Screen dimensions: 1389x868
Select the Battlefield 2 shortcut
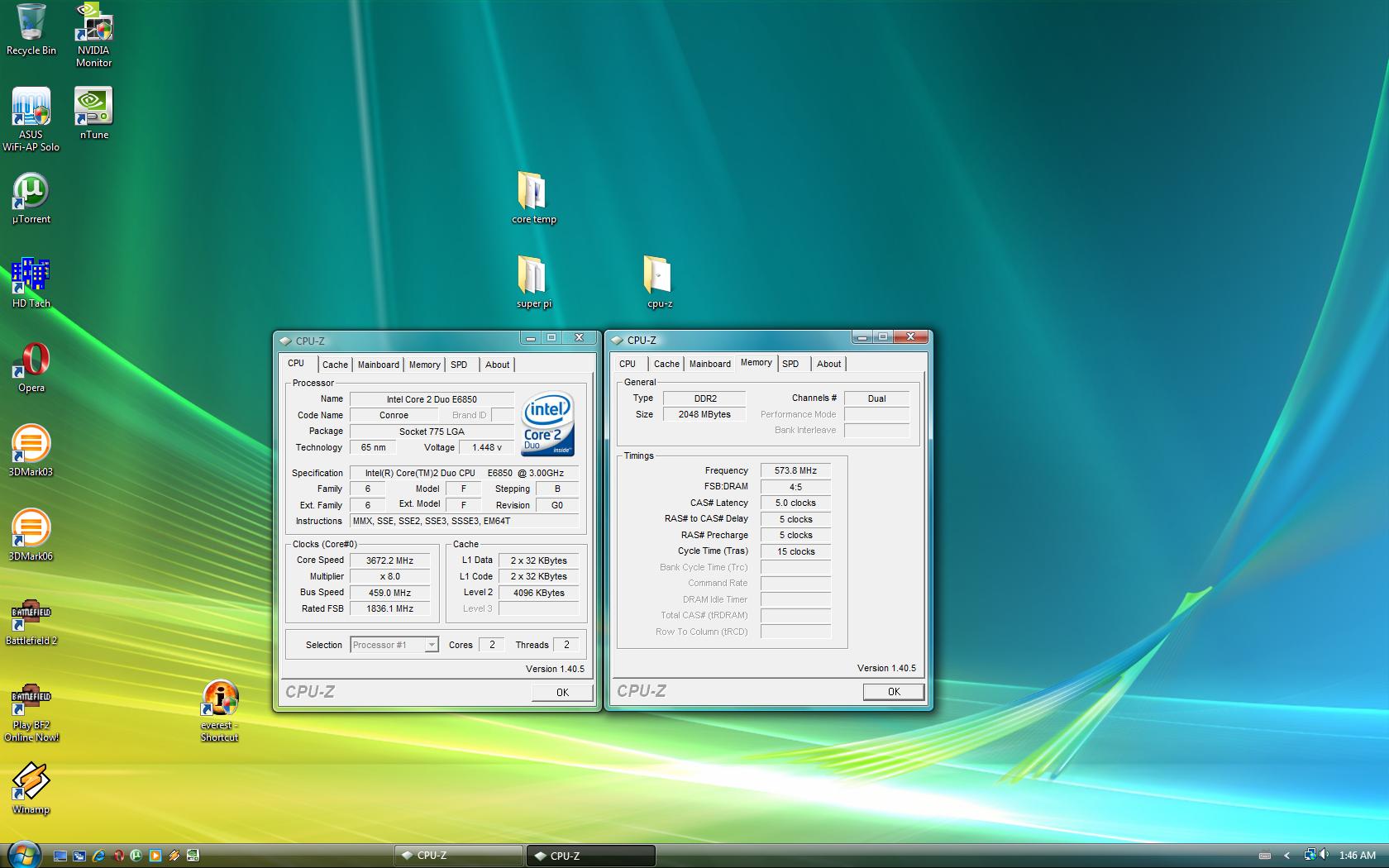31,622
